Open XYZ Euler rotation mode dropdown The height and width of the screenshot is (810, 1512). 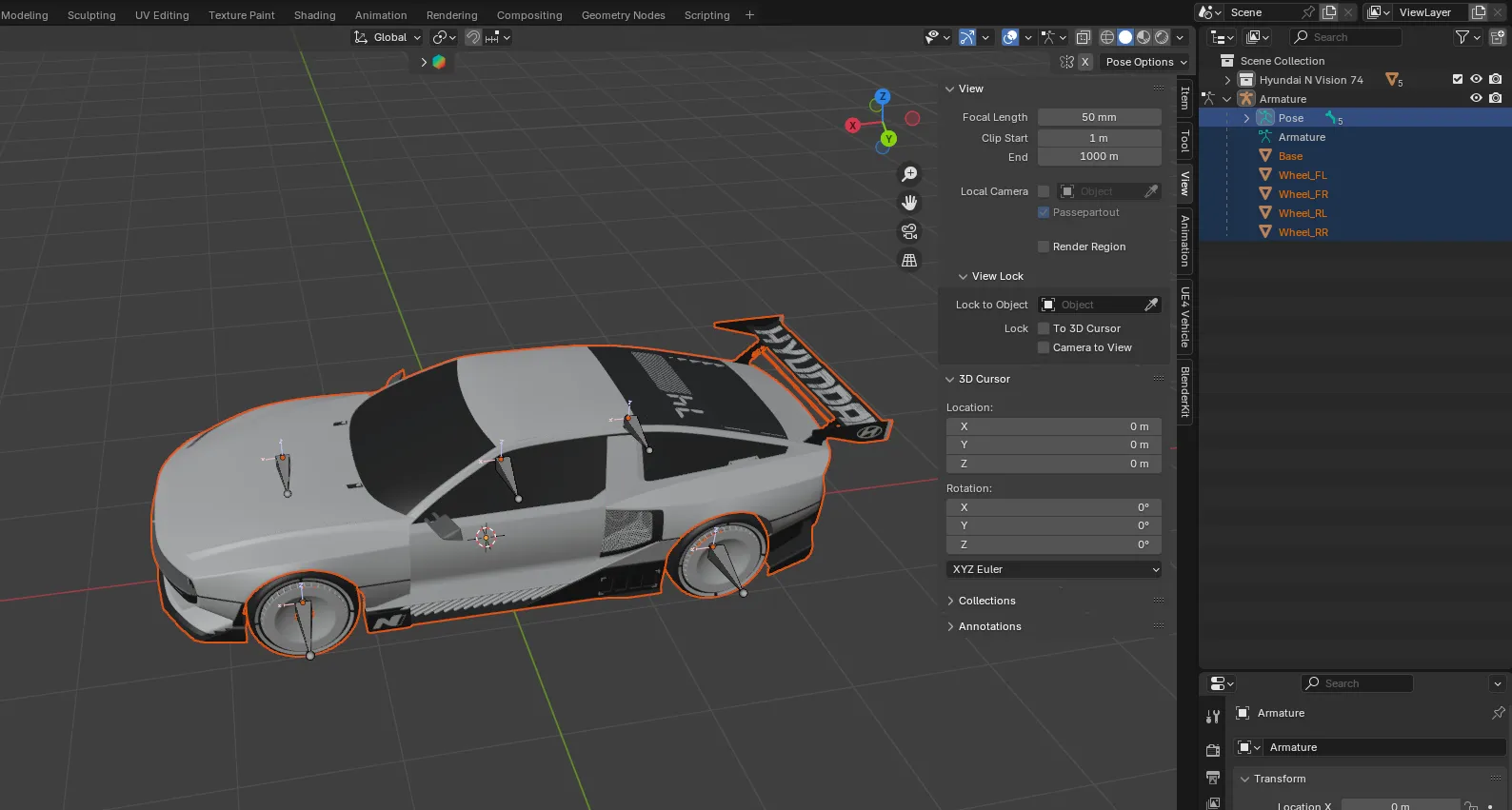[x=1054, y=569]
